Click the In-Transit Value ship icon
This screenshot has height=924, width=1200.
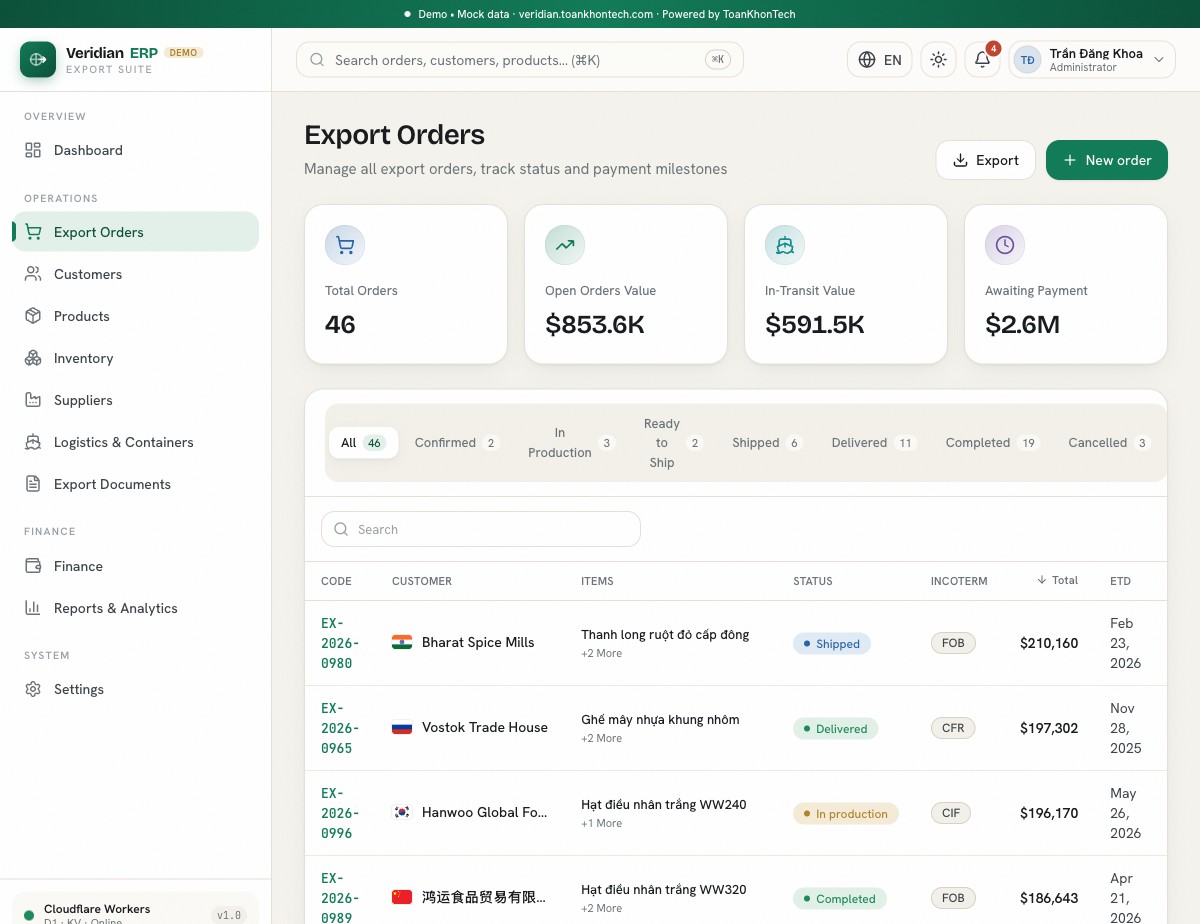click(x=785, y=245)
